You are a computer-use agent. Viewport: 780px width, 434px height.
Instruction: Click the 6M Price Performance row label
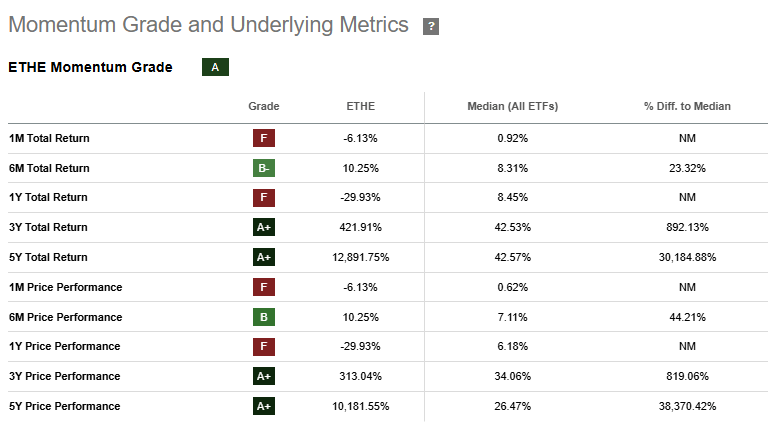tap(65, 317)
